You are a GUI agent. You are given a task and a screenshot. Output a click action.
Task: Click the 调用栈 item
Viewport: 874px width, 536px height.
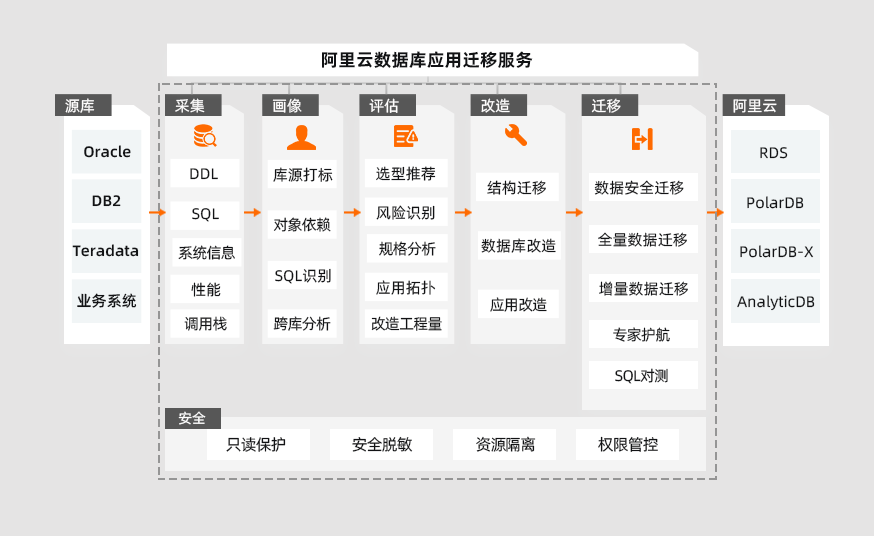coord(205,324)
